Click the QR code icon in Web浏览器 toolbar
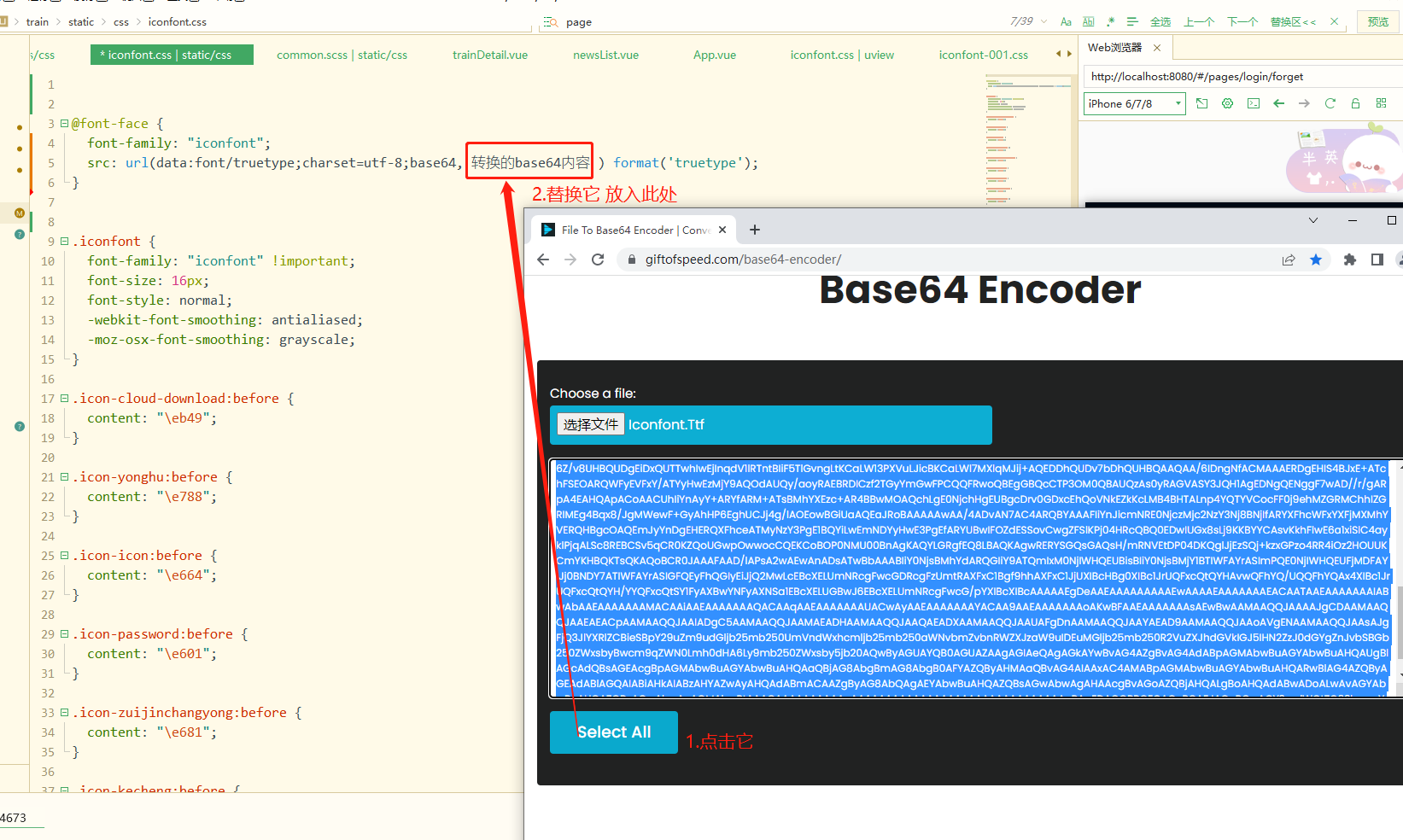1403x840 pixels. (1381, 103)
